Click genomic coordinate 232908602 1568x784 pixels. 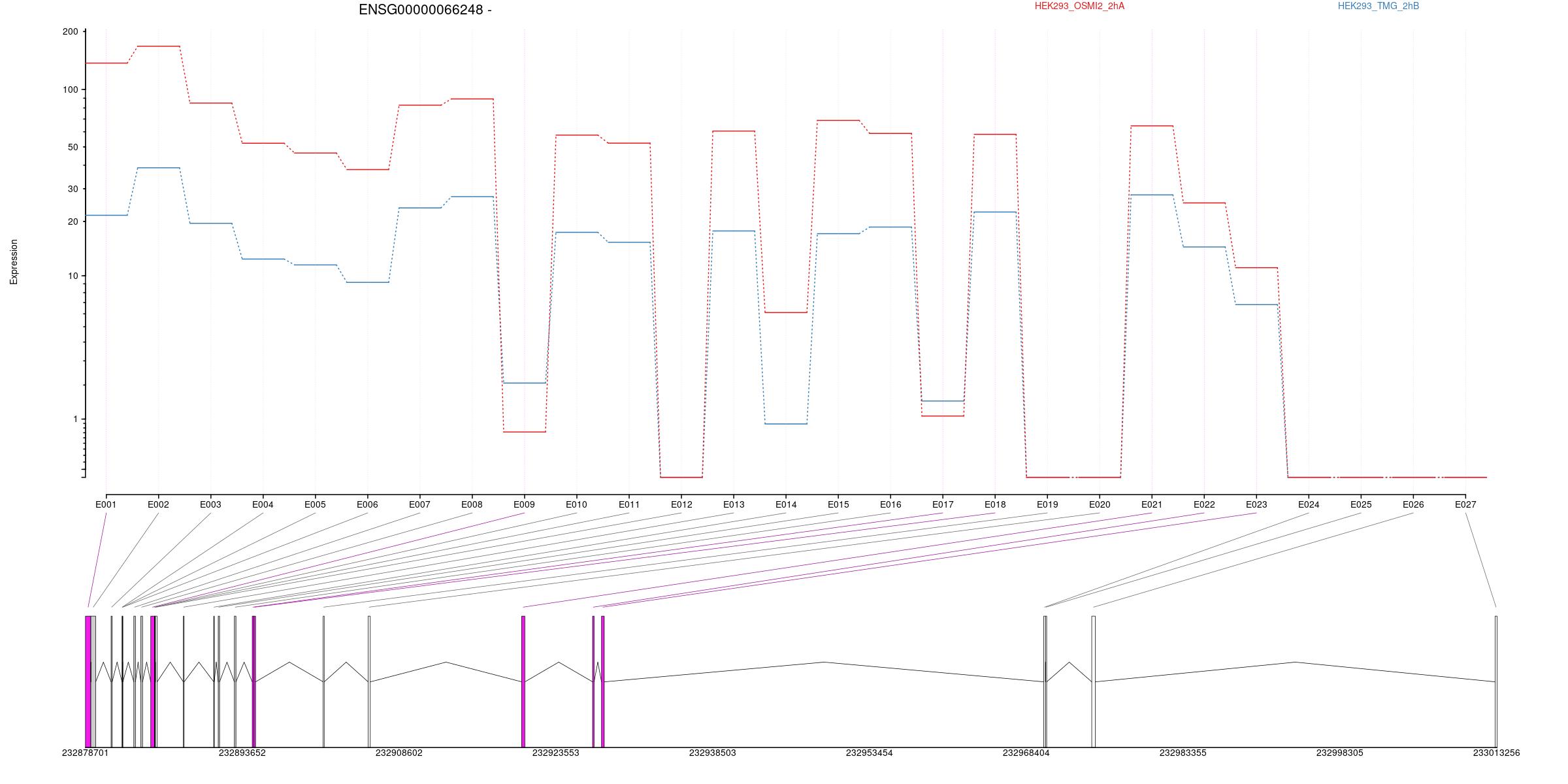[x=399, y=753]
